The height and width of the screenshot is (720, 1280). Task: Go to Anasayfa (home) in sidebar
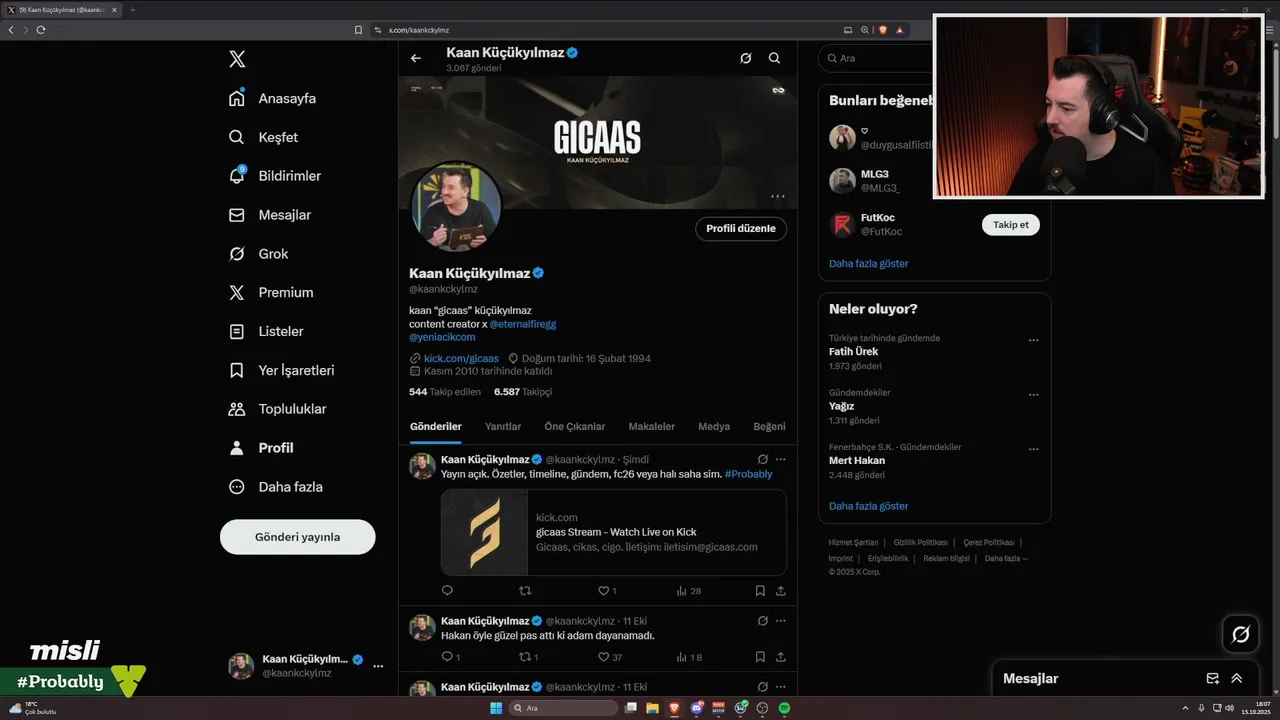tap(272, 98)
